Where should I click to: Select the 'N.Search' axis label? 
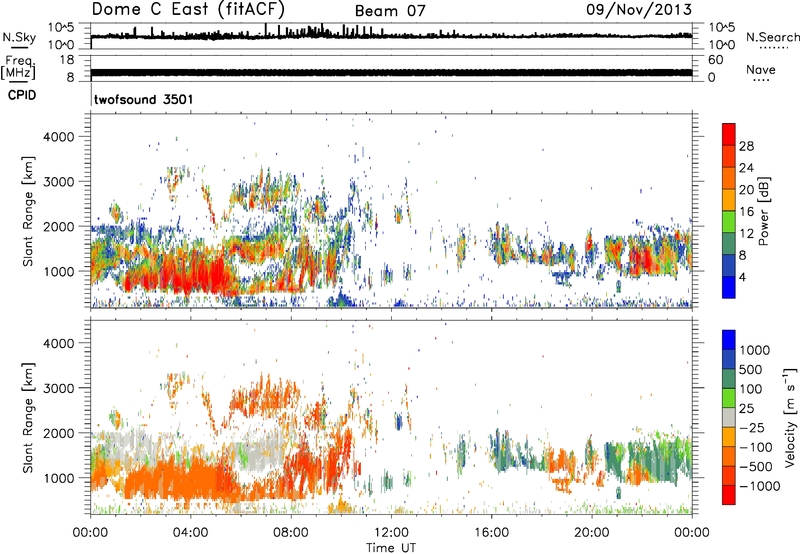772,37
